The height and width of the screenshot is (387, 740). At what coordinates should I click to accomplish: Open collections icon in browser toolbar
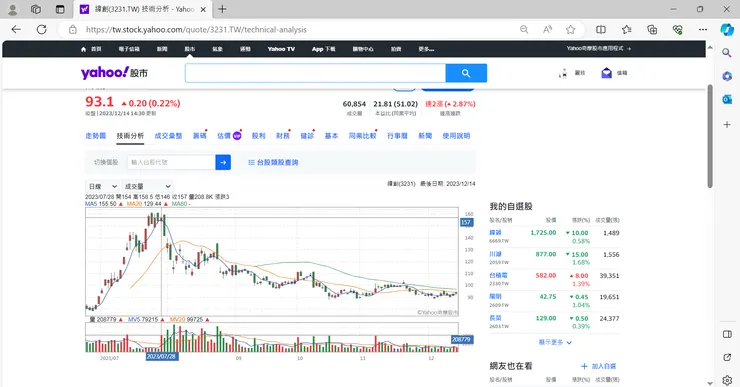[652, 29]
